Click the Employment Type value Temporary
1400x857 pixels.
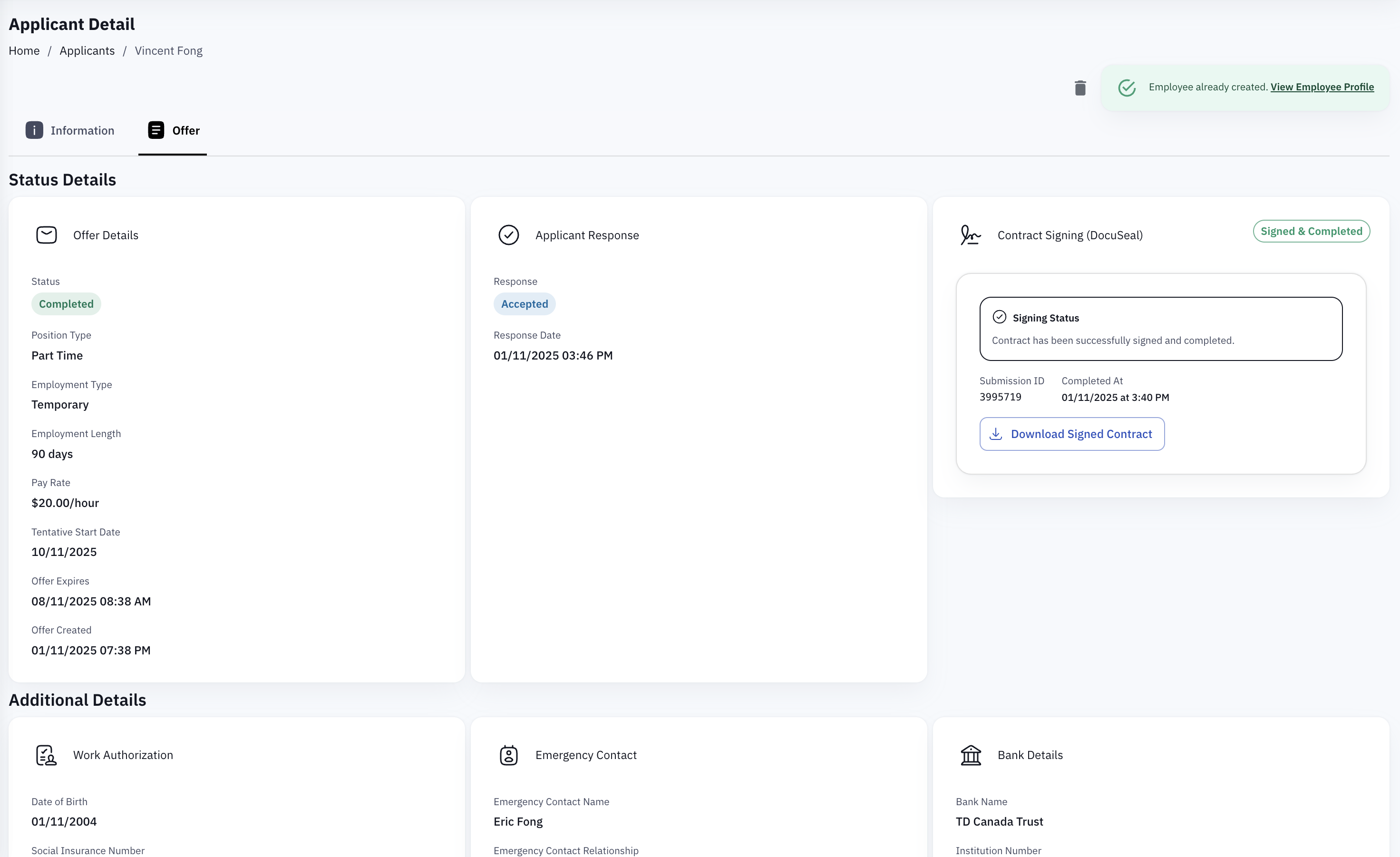pos(59,405)
